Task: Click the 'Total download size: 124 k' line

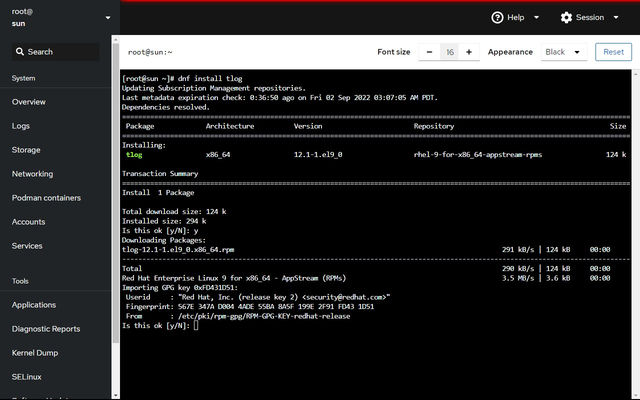Action: click(174, 211)
